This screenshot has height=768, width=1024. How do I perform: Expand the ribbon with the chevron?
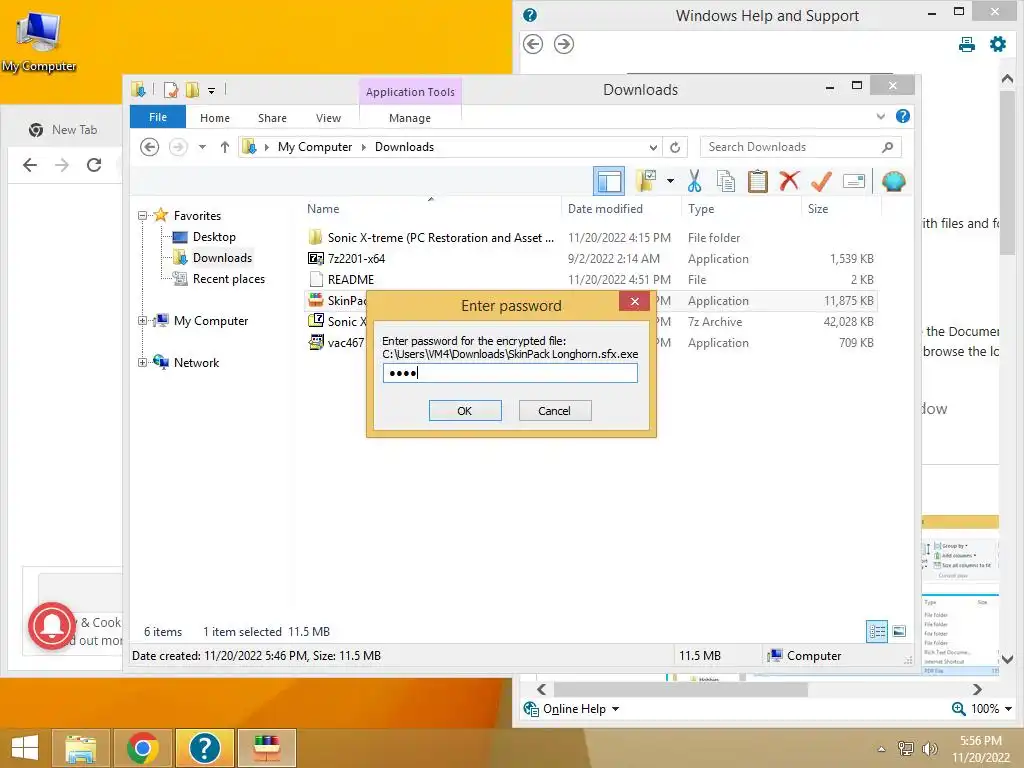click(x=880, y=116)
